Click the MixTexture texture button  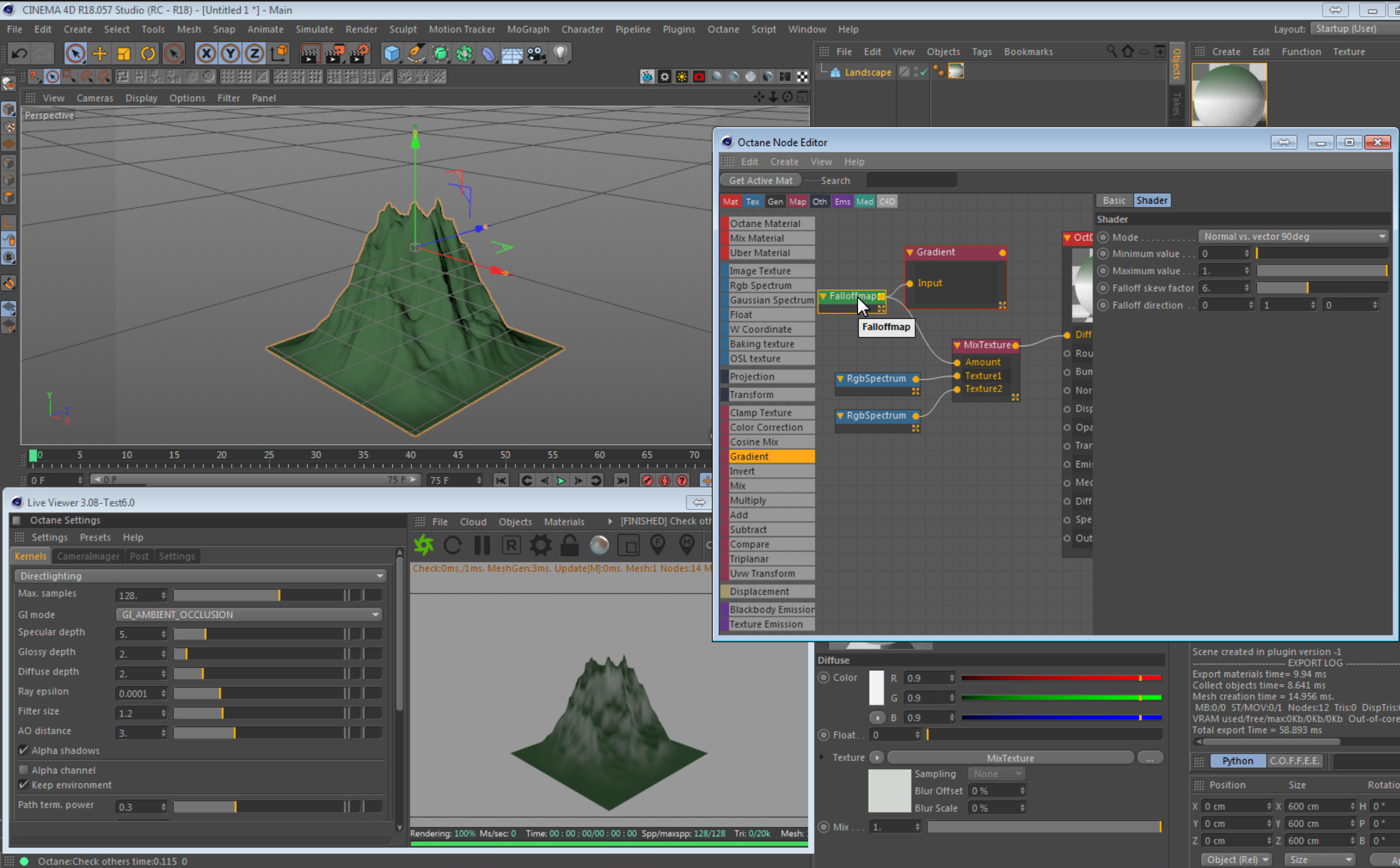[x=1010, y=758]
